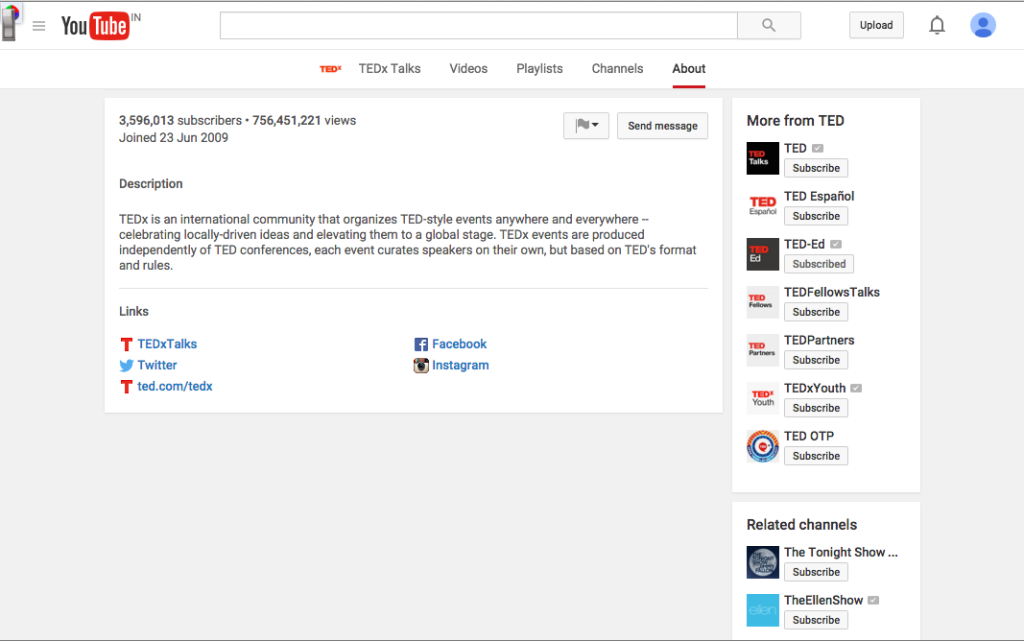The image size is (1024, 641).
Task: Subscribe to TEDxYouth
Action: 816,408
